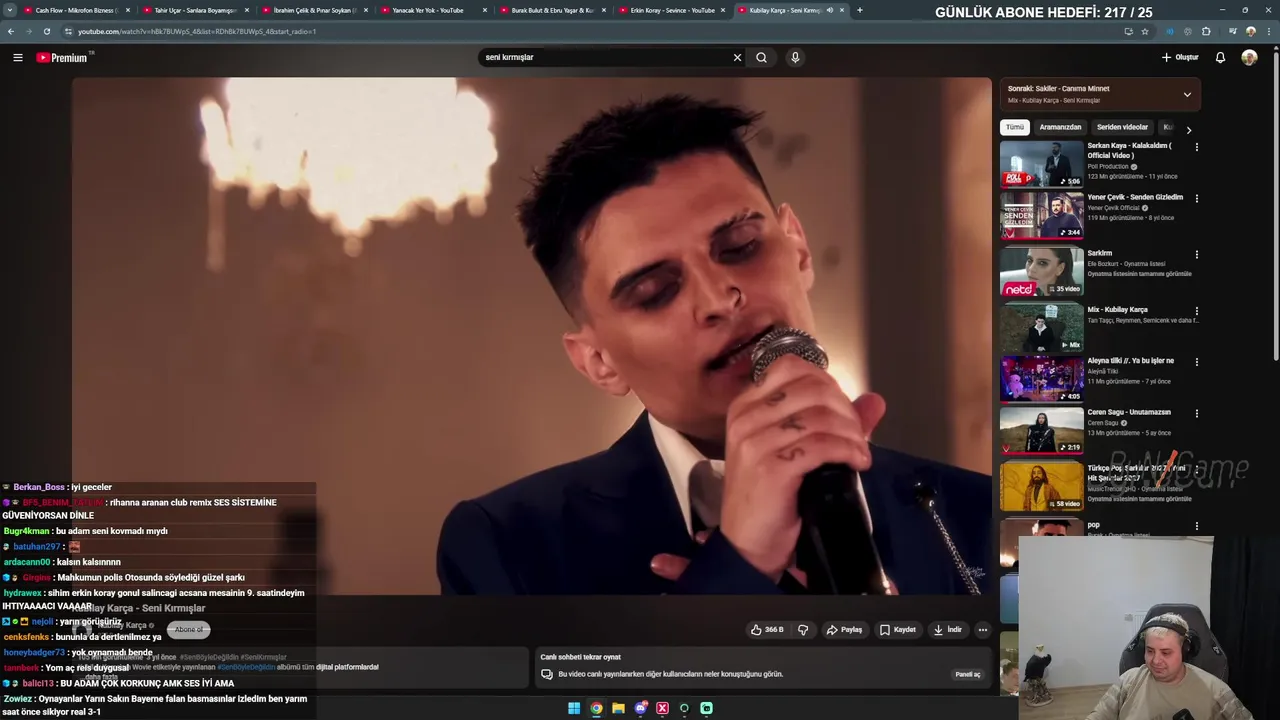Subscribe using the Abone ol button
Viewport: 1280px width, 720px height.
tap(189, 630)
